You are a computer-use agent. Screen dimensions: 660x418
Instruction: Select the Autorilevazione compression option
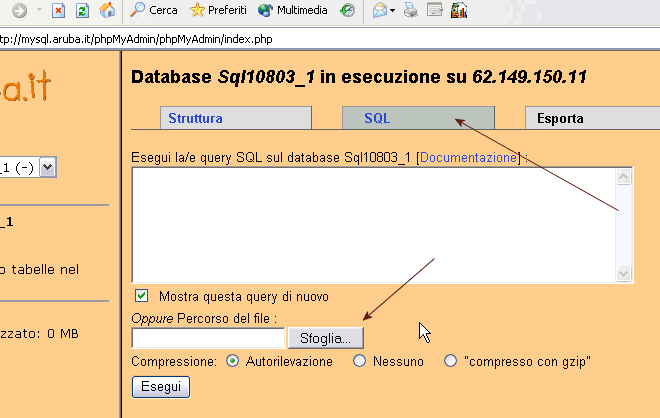(233, 361)
